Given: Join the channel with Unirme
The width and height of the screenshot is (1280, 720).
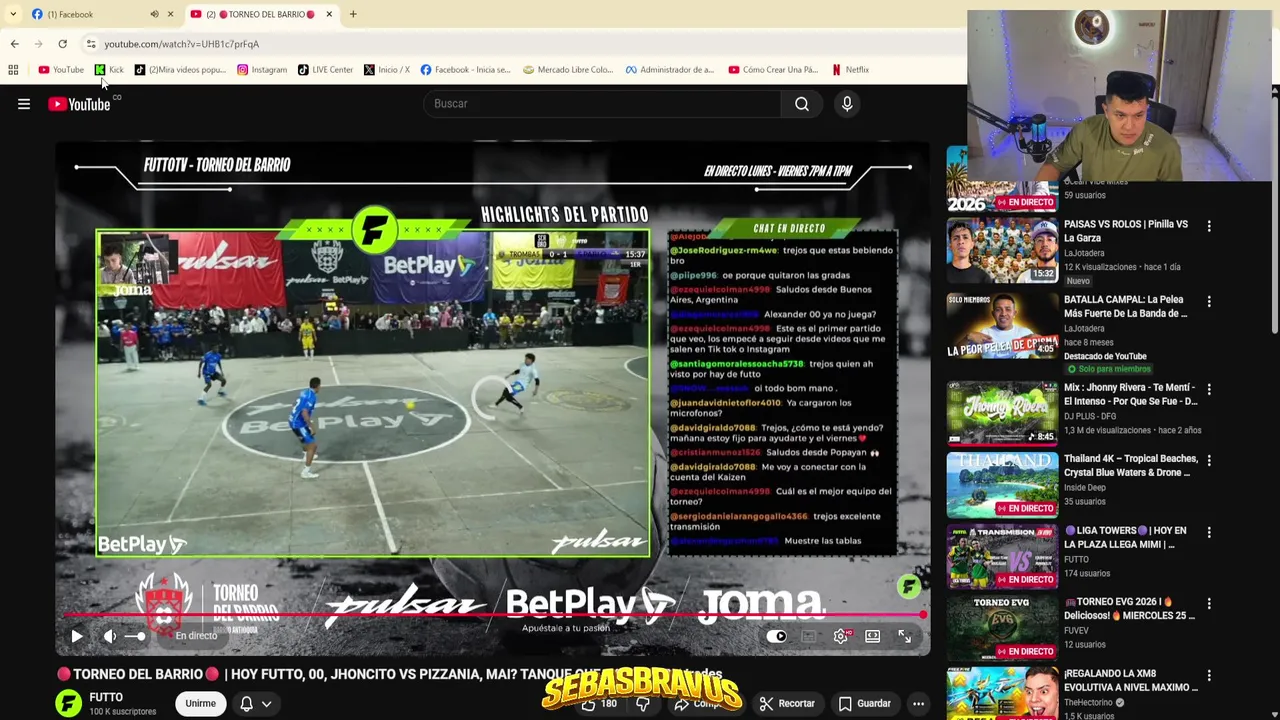Looking at the screenshot, I should [200, 704].
